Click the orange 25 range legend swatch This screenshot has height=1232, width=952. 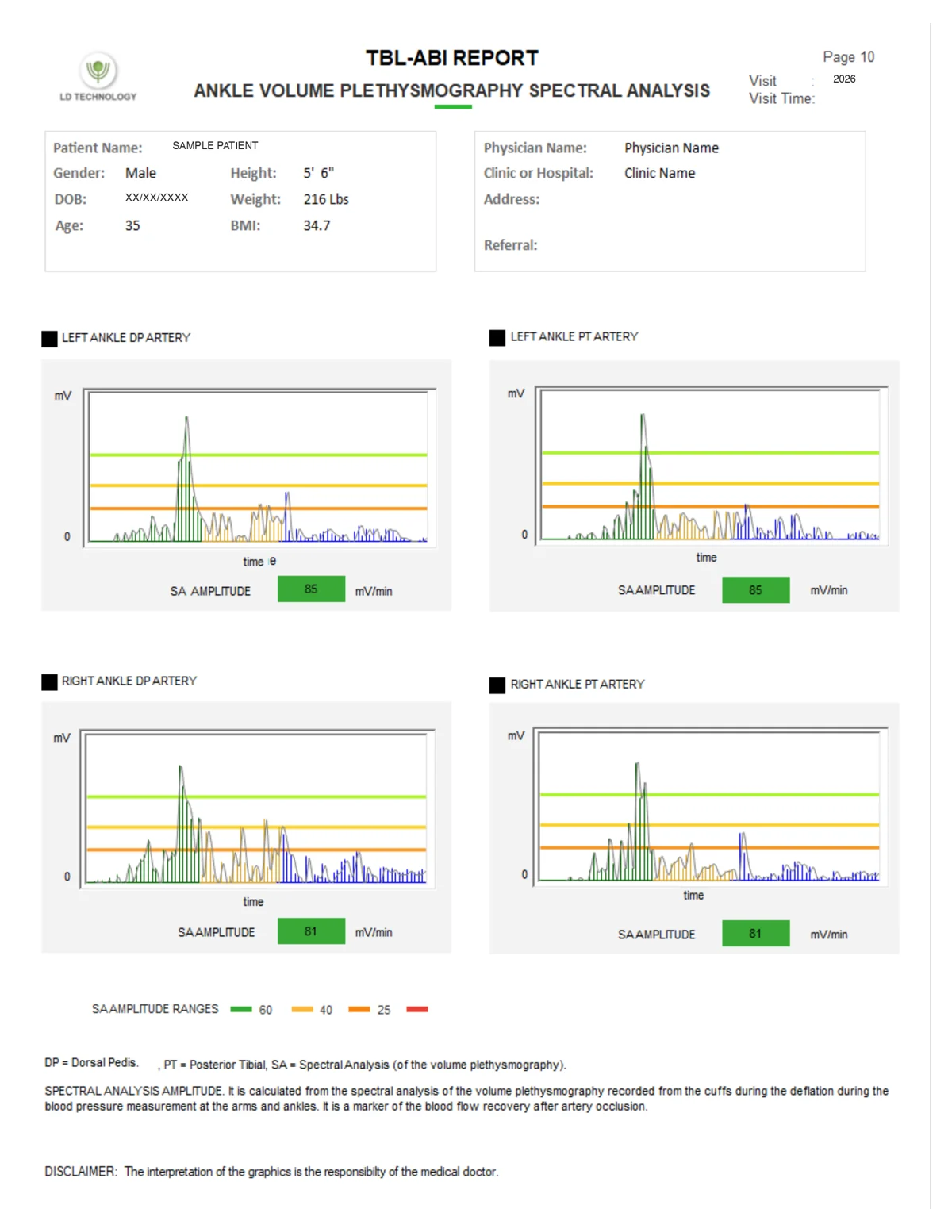coord(359,1009)
